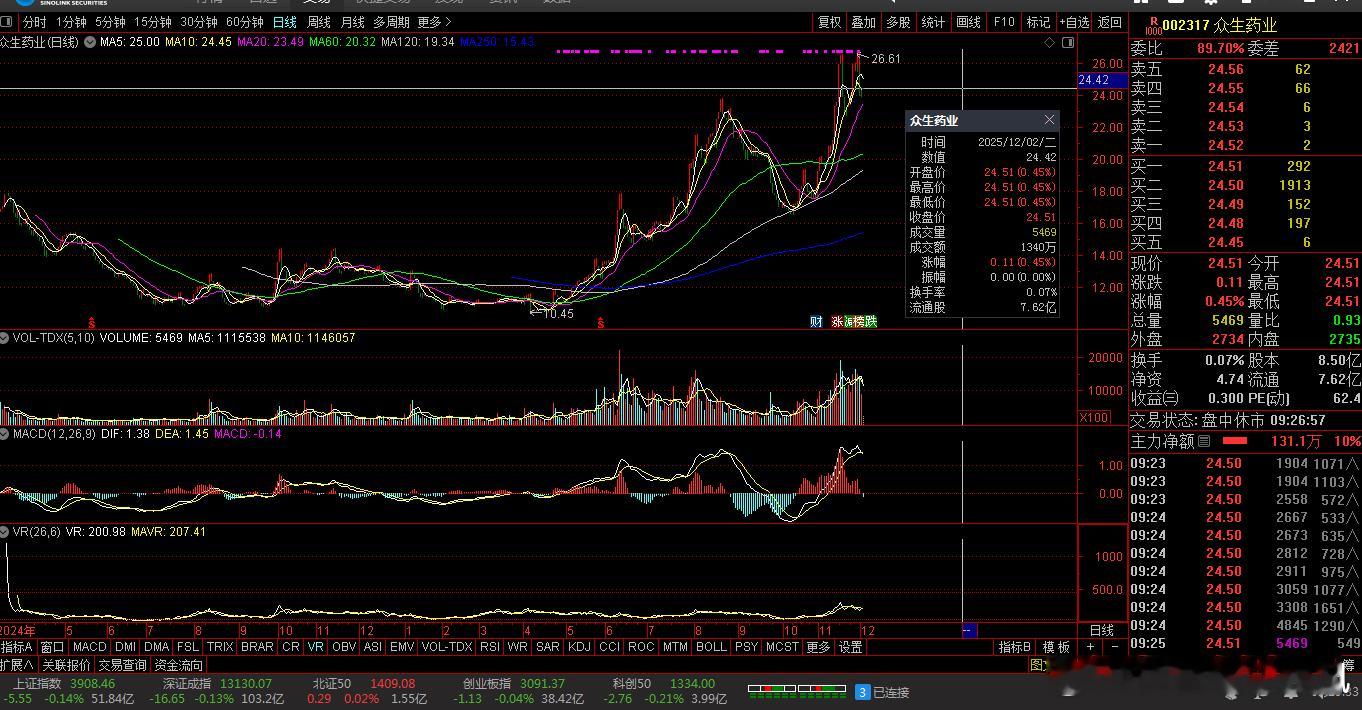Select the TRIX indicator

point(220,647)
